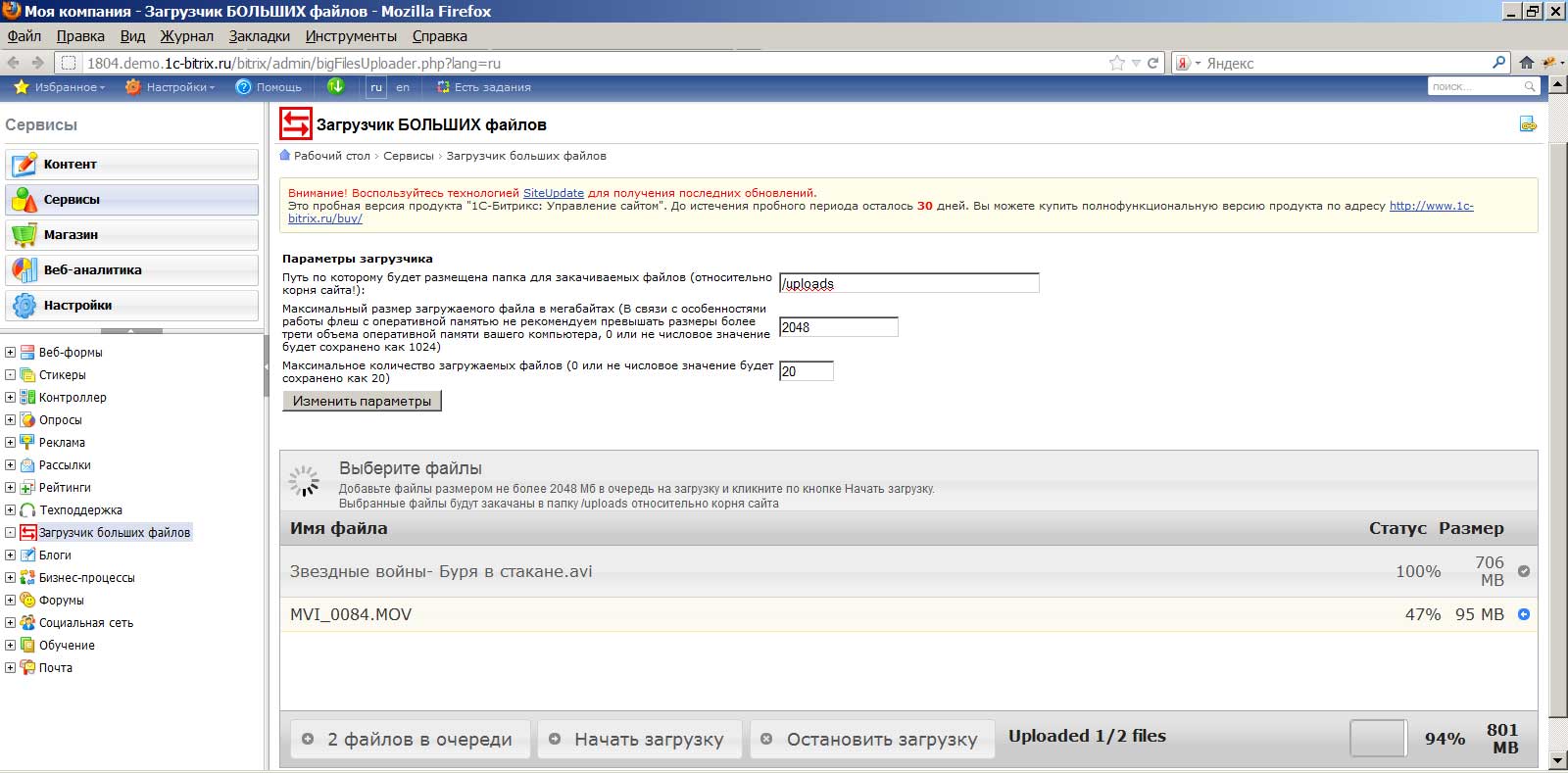Click the Firefox home icon
Screen dimensions: 1568x773
[x=1526, y=63]
